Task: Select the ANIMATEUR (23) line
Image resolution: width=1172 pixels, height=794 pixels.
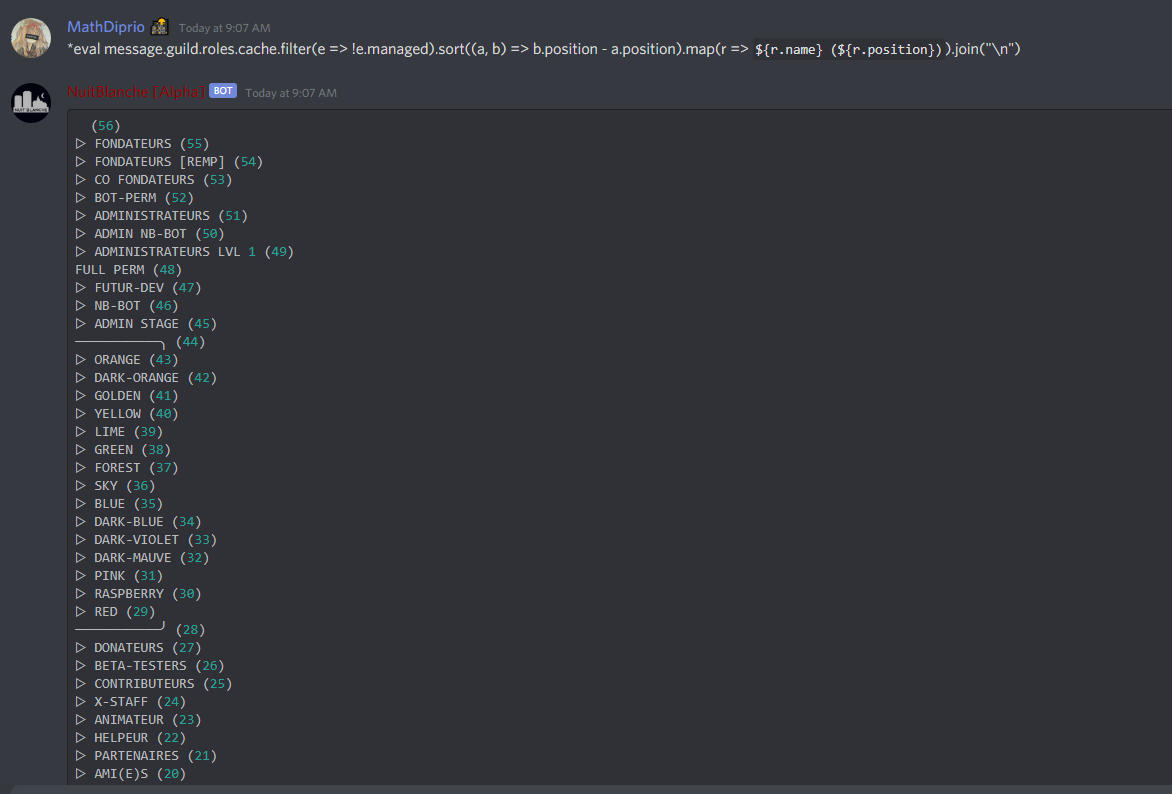Action: 138,719
